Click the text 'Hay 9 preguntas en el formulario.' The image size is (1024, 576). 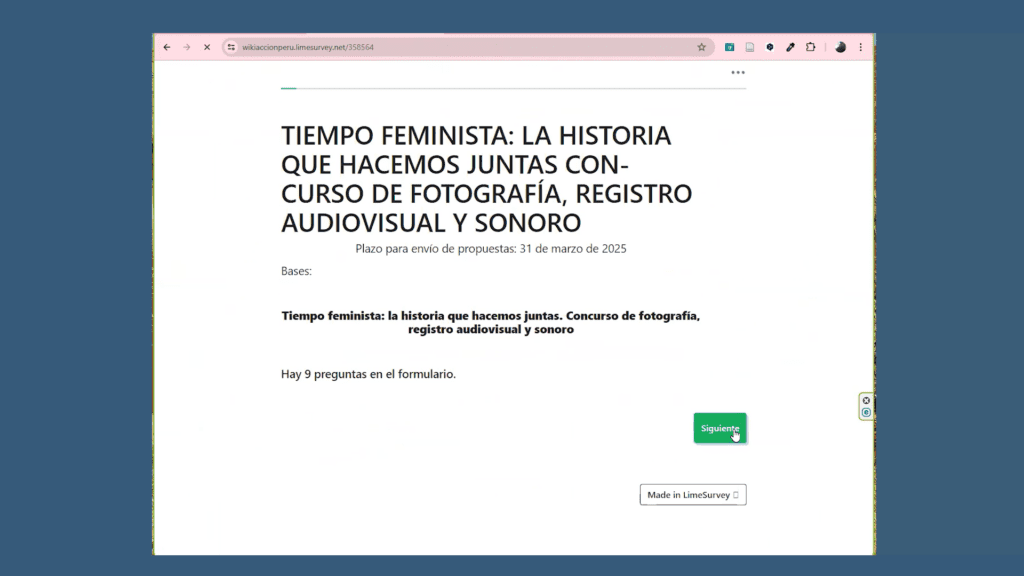tap(368, 374)
